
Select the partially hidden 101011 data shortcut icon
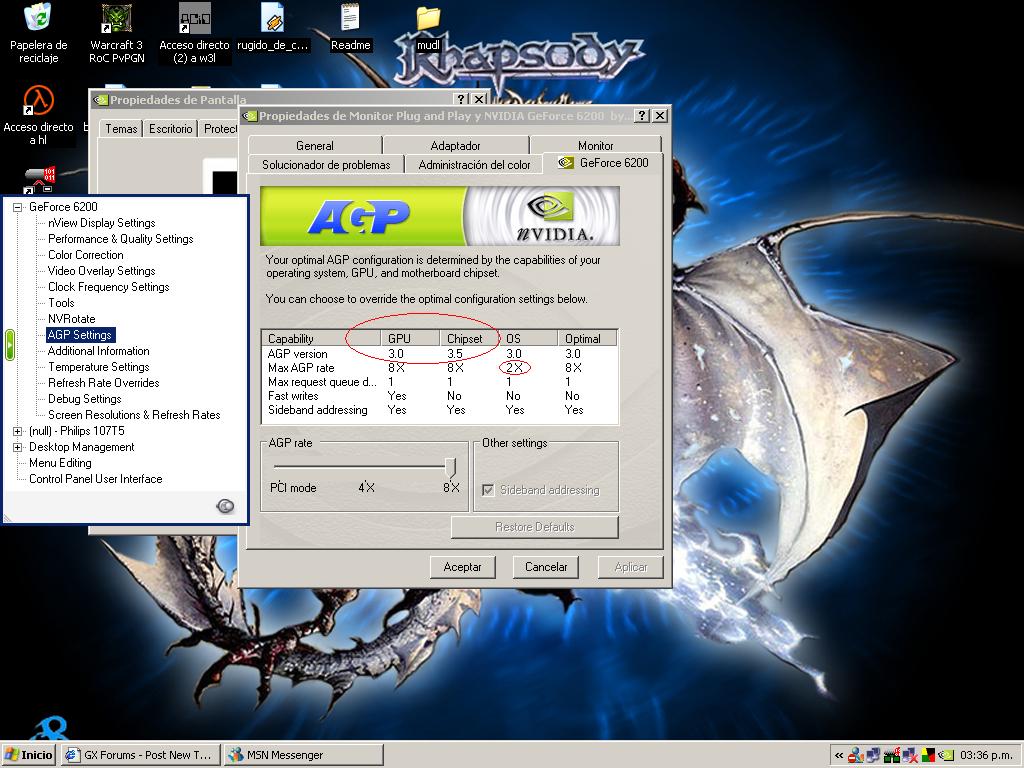39,179
